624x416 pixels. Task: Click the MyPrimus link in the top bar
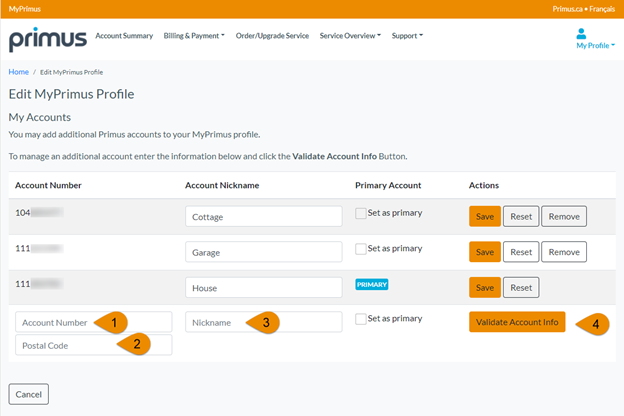[x=25, y=9]
